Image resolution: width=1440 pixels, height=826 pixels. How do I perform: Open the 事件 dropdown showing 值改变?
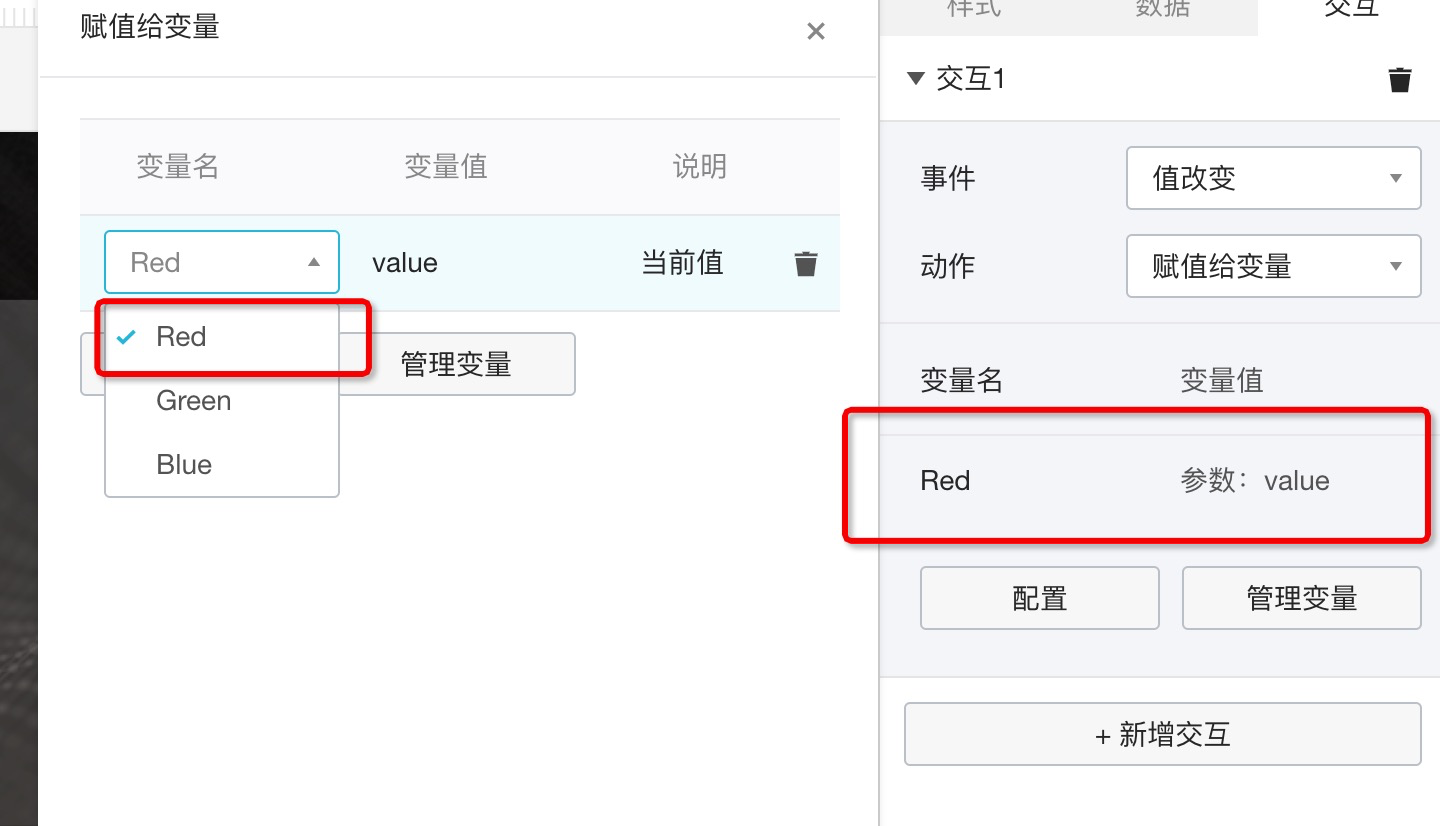[1274, 178]
